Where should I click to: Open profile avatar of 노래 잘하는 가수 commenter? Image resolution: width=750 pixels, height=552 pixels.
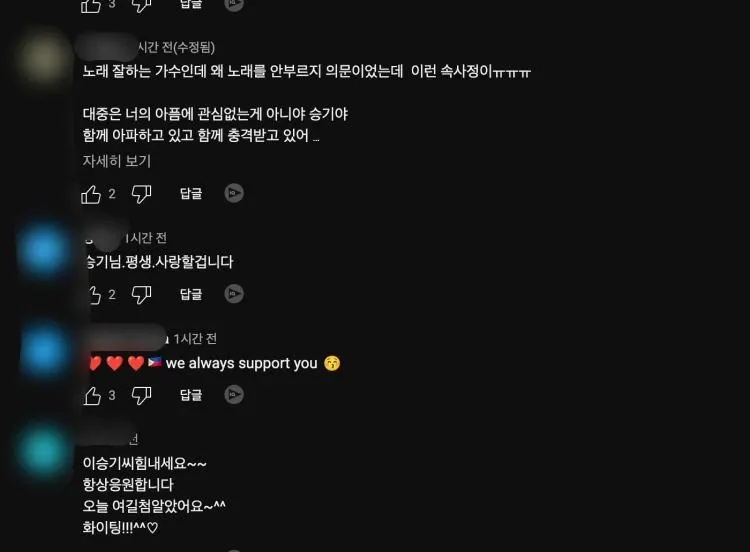(x=44, y=59)
